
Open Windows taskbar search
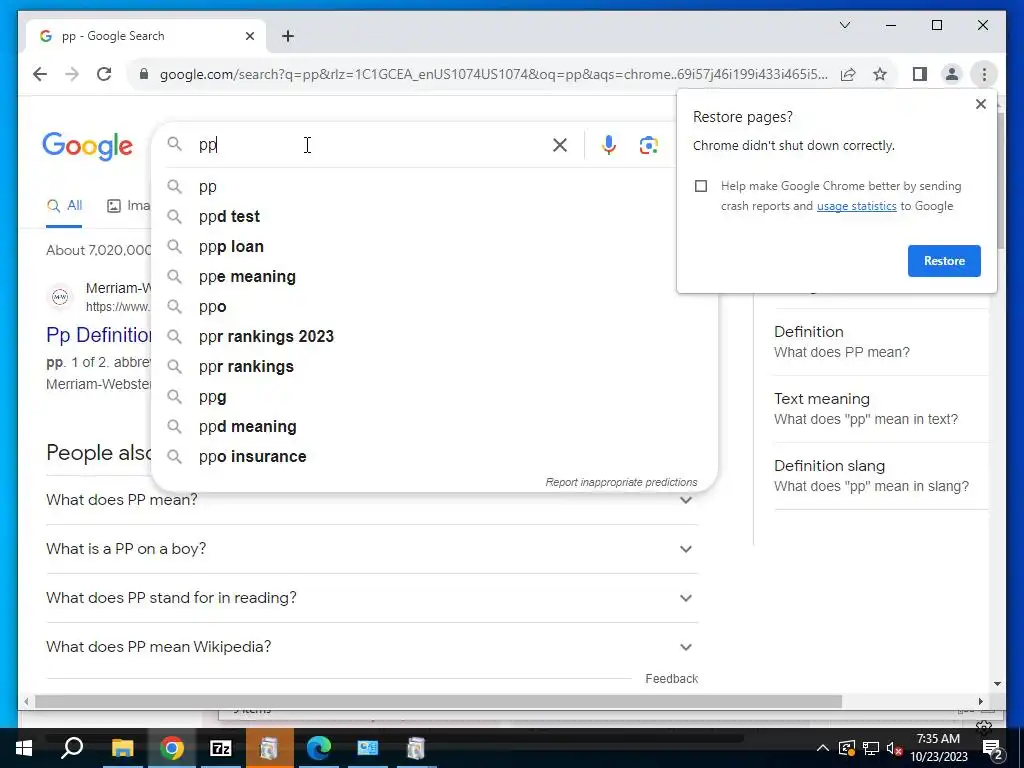(72, 748)
